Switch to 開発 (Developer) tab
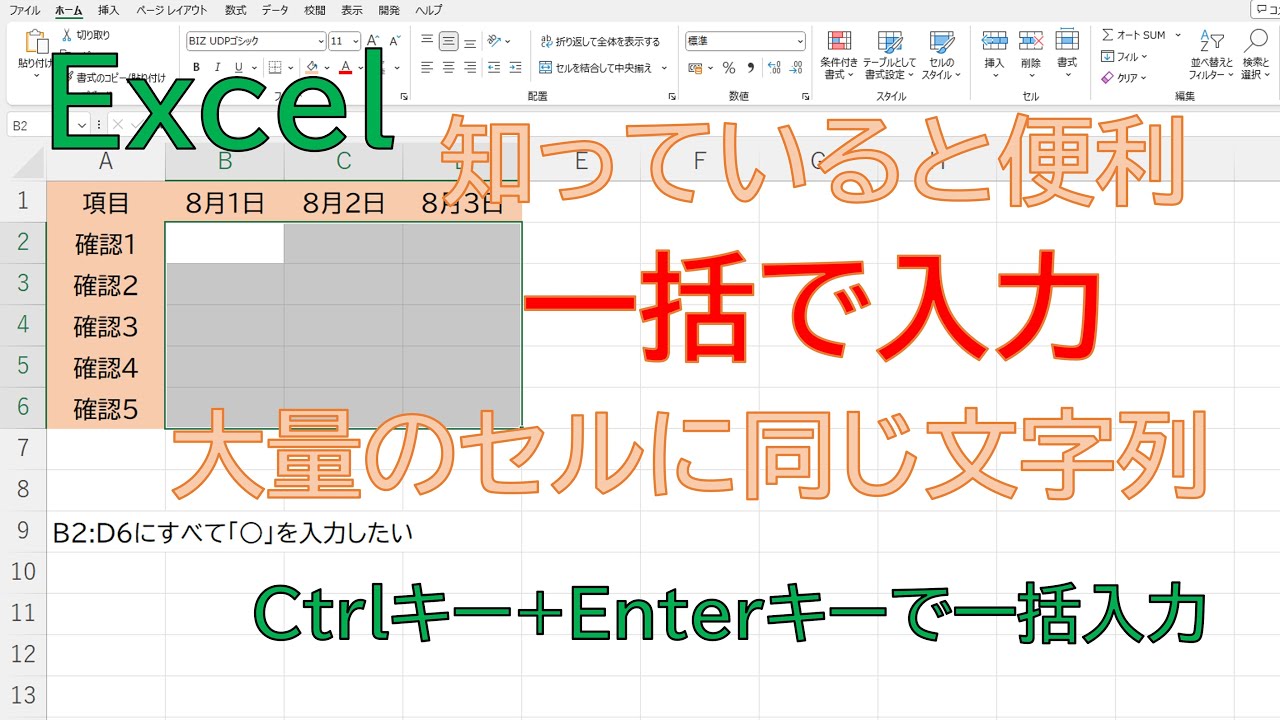The width and height of the screenshot is (1280, 720). tap(389, 10)
